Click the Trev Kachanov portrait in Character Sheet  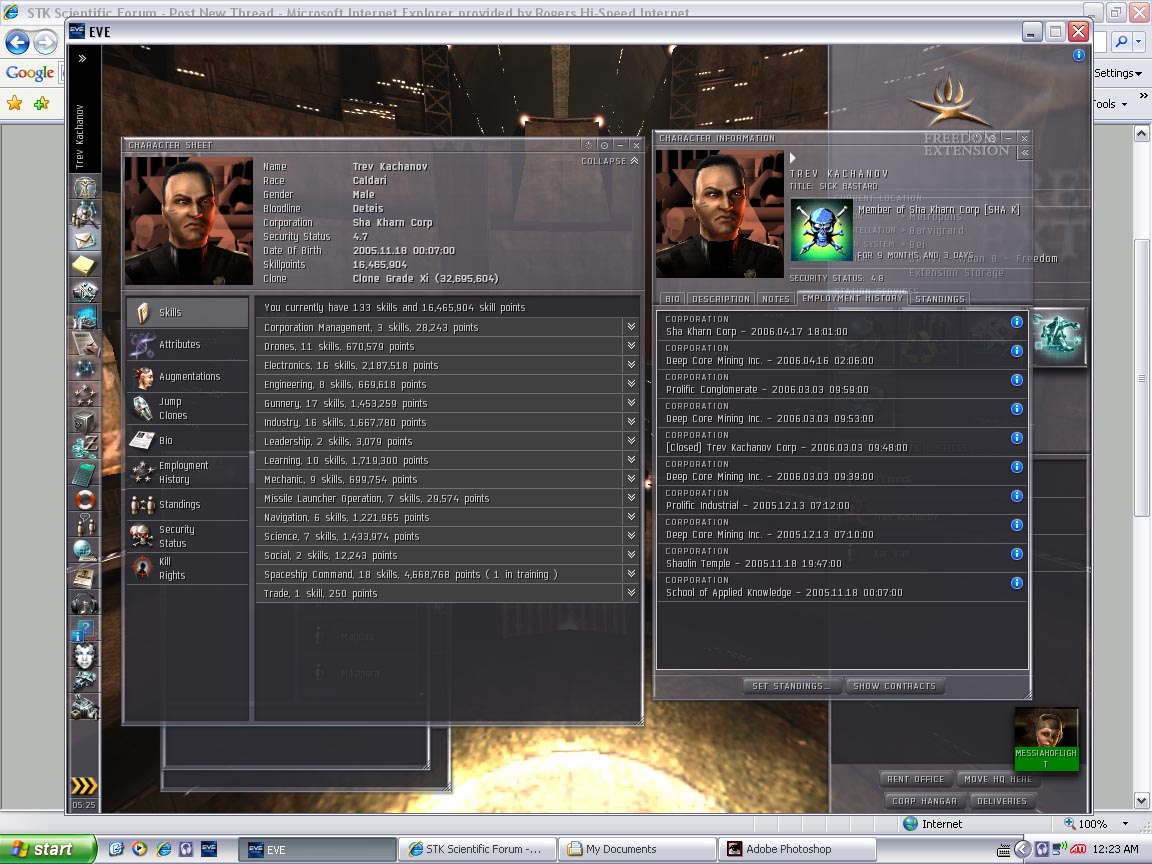pos(189,220)
